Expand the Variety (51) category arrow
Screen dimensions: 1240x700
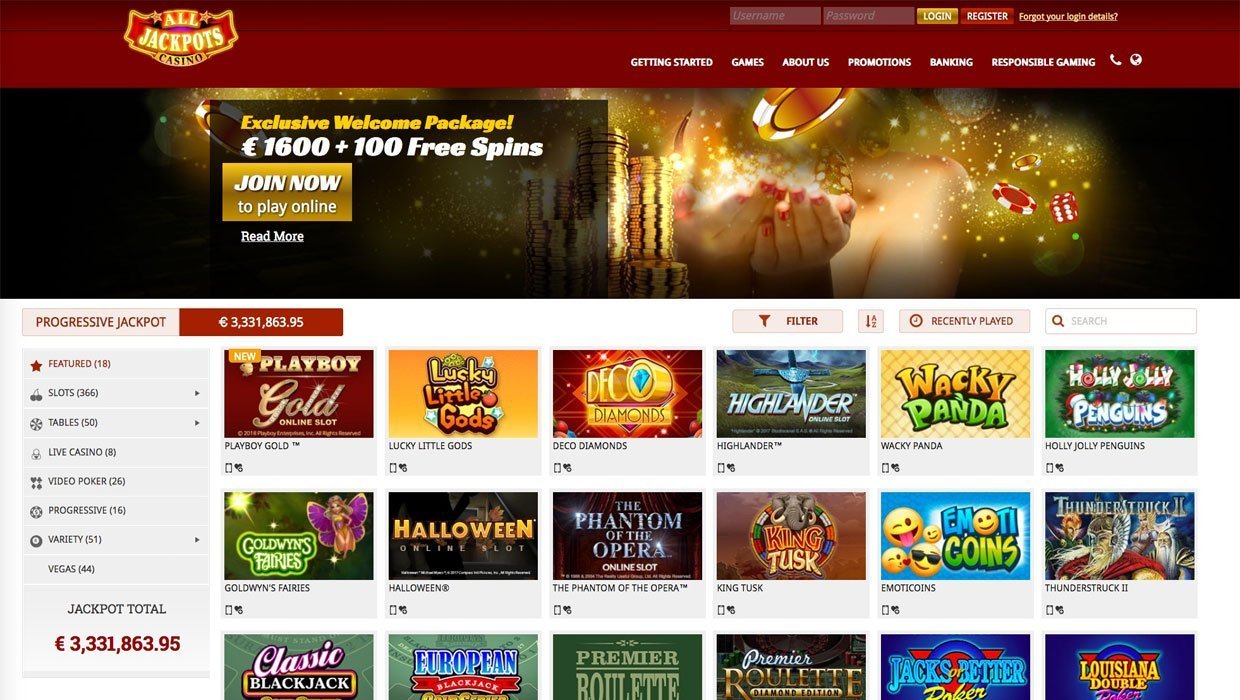197,540
